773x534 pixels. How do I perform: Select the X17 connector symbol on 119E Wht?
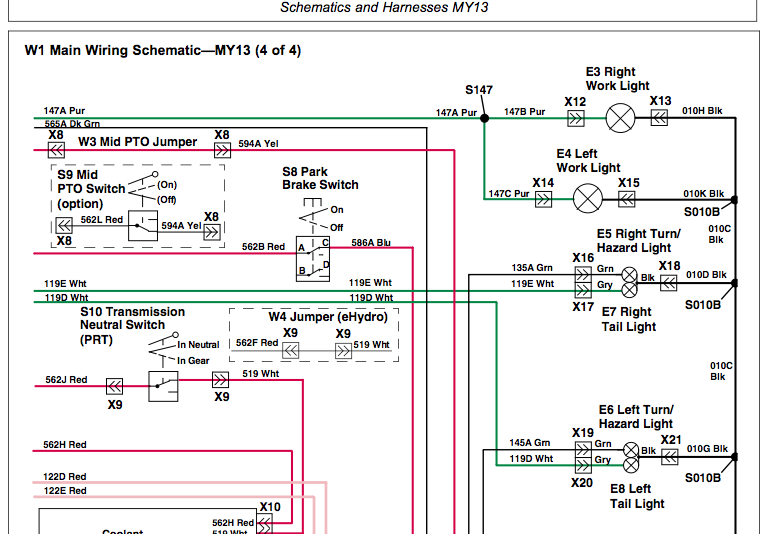click(583, 290)
